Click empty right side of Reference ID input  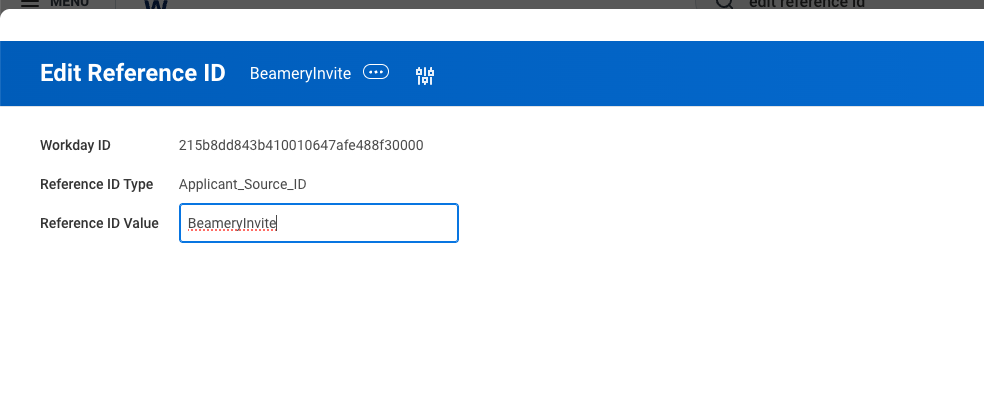(400, 223)
